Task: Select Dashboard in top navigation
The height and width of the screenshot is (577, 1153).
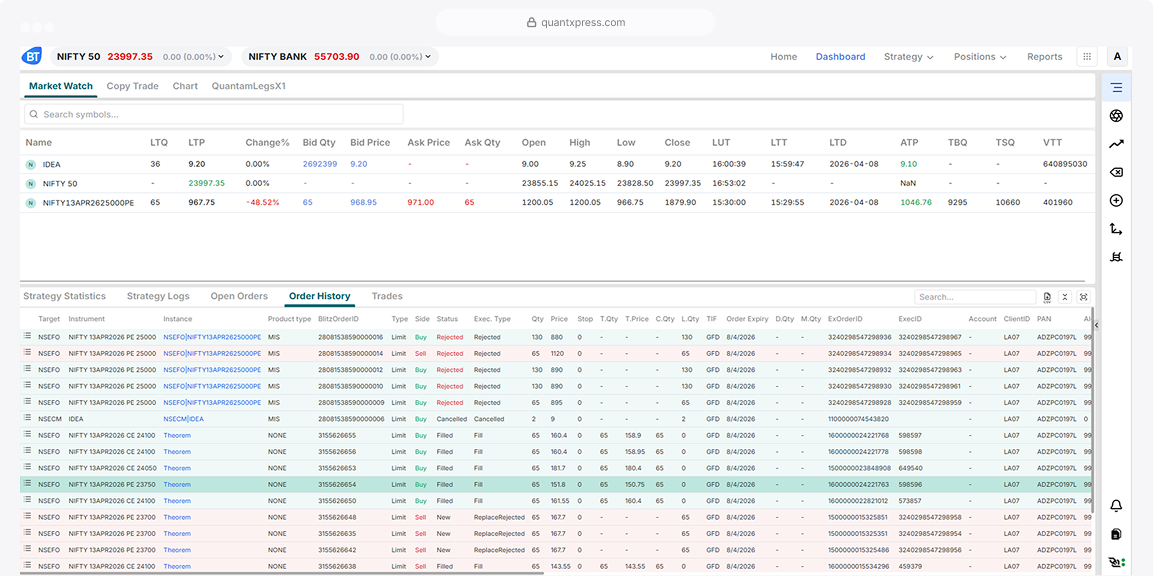Action: tap(840, 57)
